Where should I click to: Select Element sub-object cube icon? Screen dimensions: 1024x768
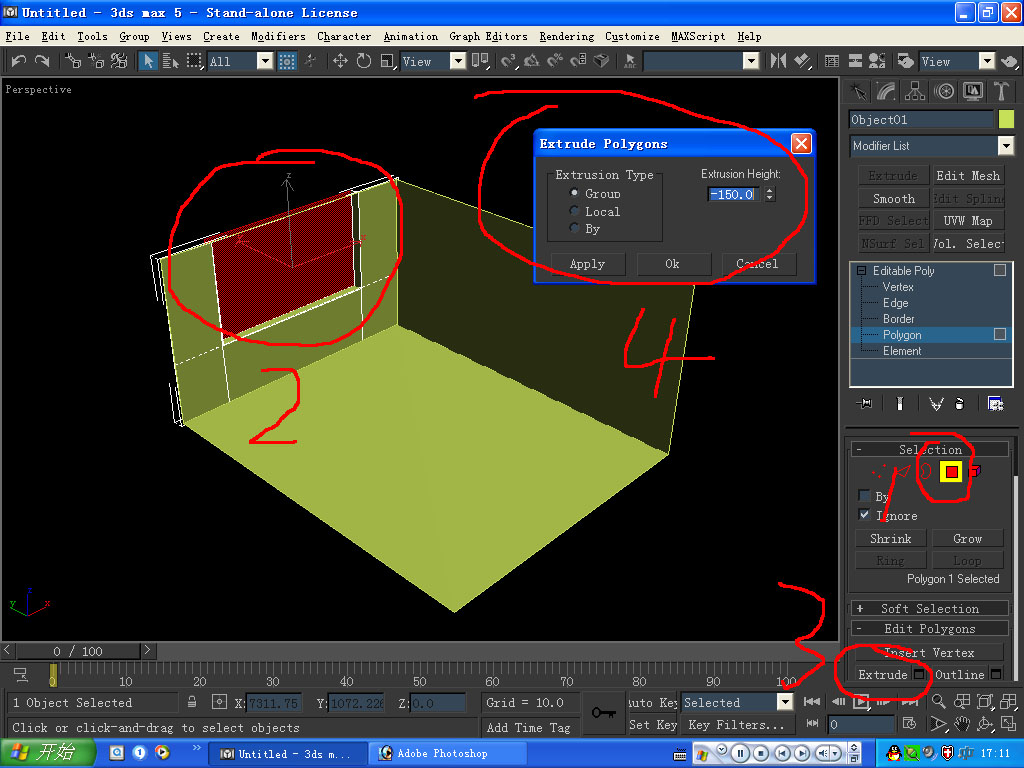[975, 471]
